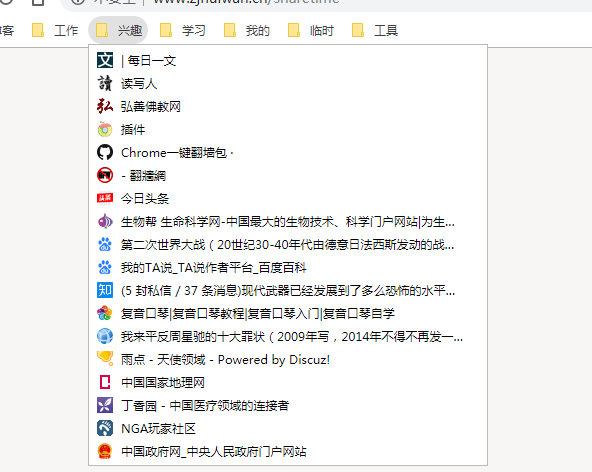
Task: Click the folder icon beside 学习
Action: coord(166,30)
